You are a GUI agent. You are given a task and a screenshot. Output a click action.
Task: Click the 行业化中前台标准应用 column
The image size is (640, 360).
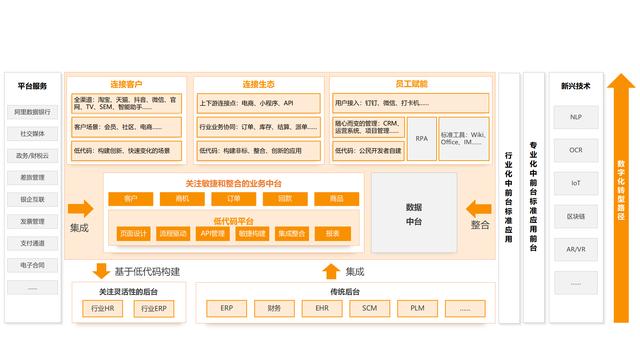coord(509,198)
